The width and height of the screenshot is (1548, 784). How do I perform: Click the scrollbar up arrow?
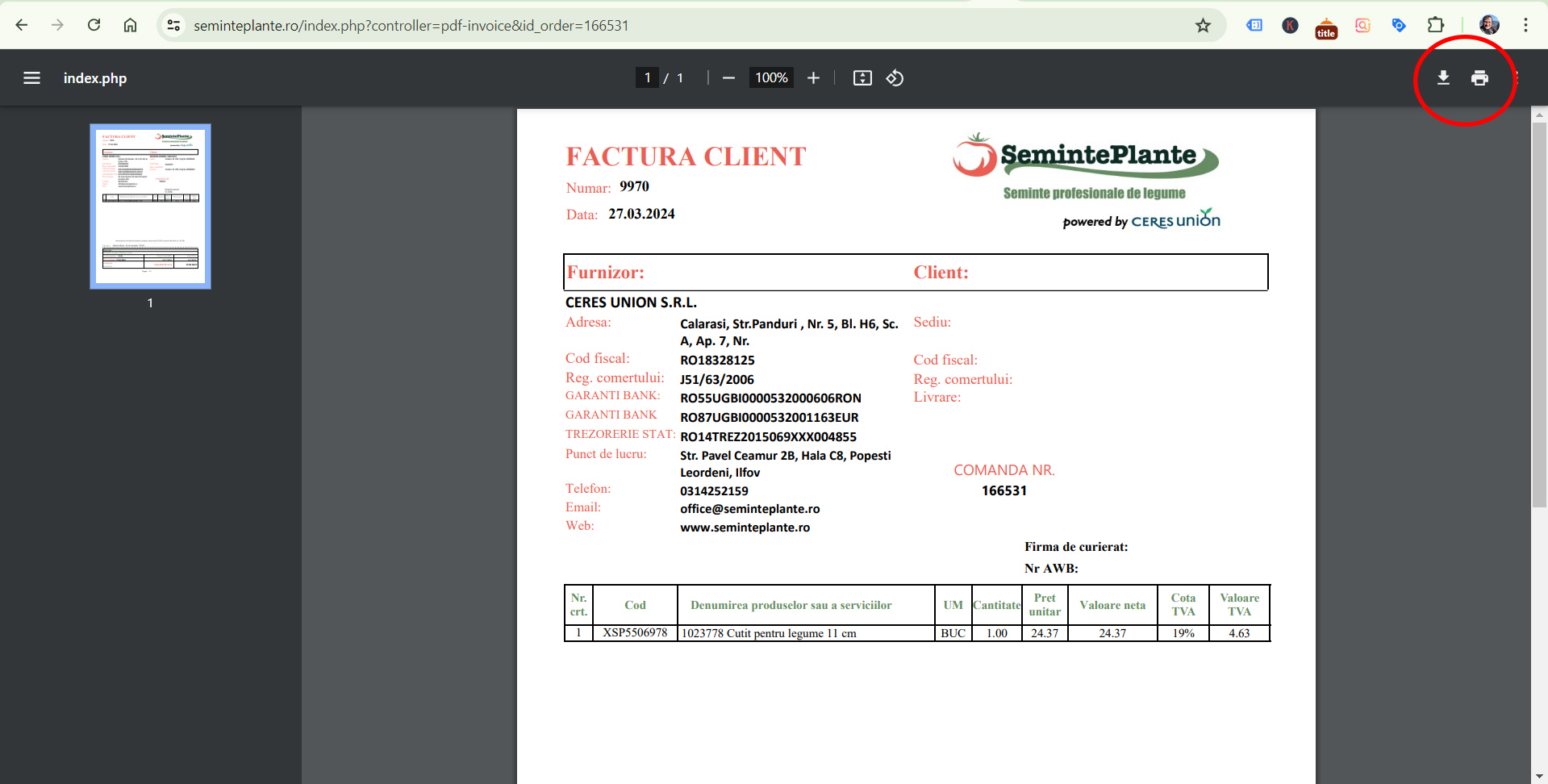coord(1539,115)
